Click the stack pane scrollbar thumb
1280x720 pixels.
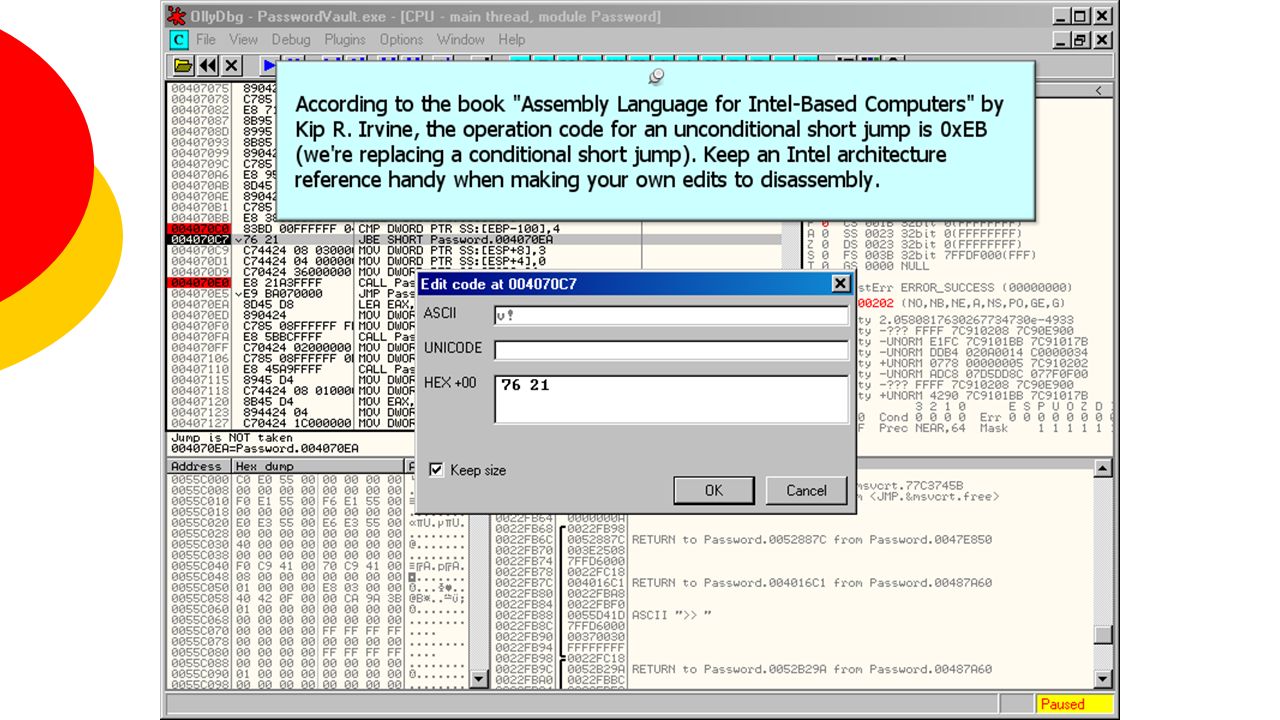click(1103, 635)
